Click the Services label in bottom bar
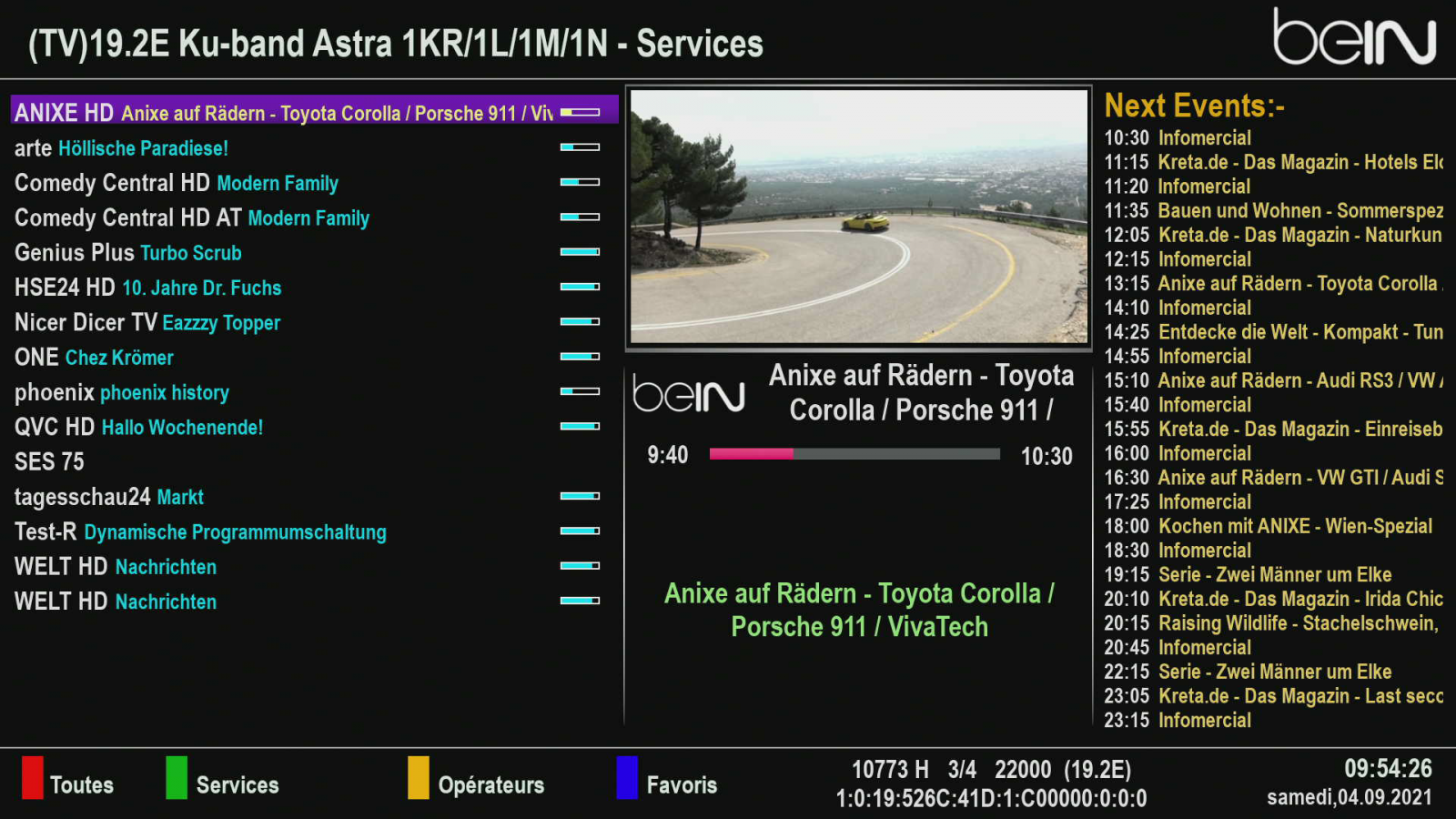The image size is (1456, 819). pos(238,784)
